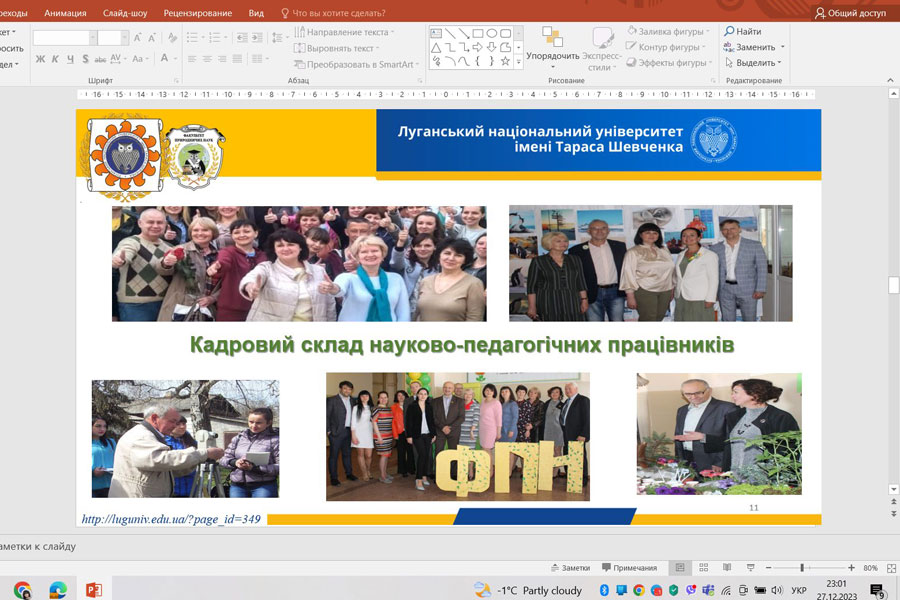This screenshot has height=600, width=900.
Task: Start slideshow from status bar icon
Action: 746,568
